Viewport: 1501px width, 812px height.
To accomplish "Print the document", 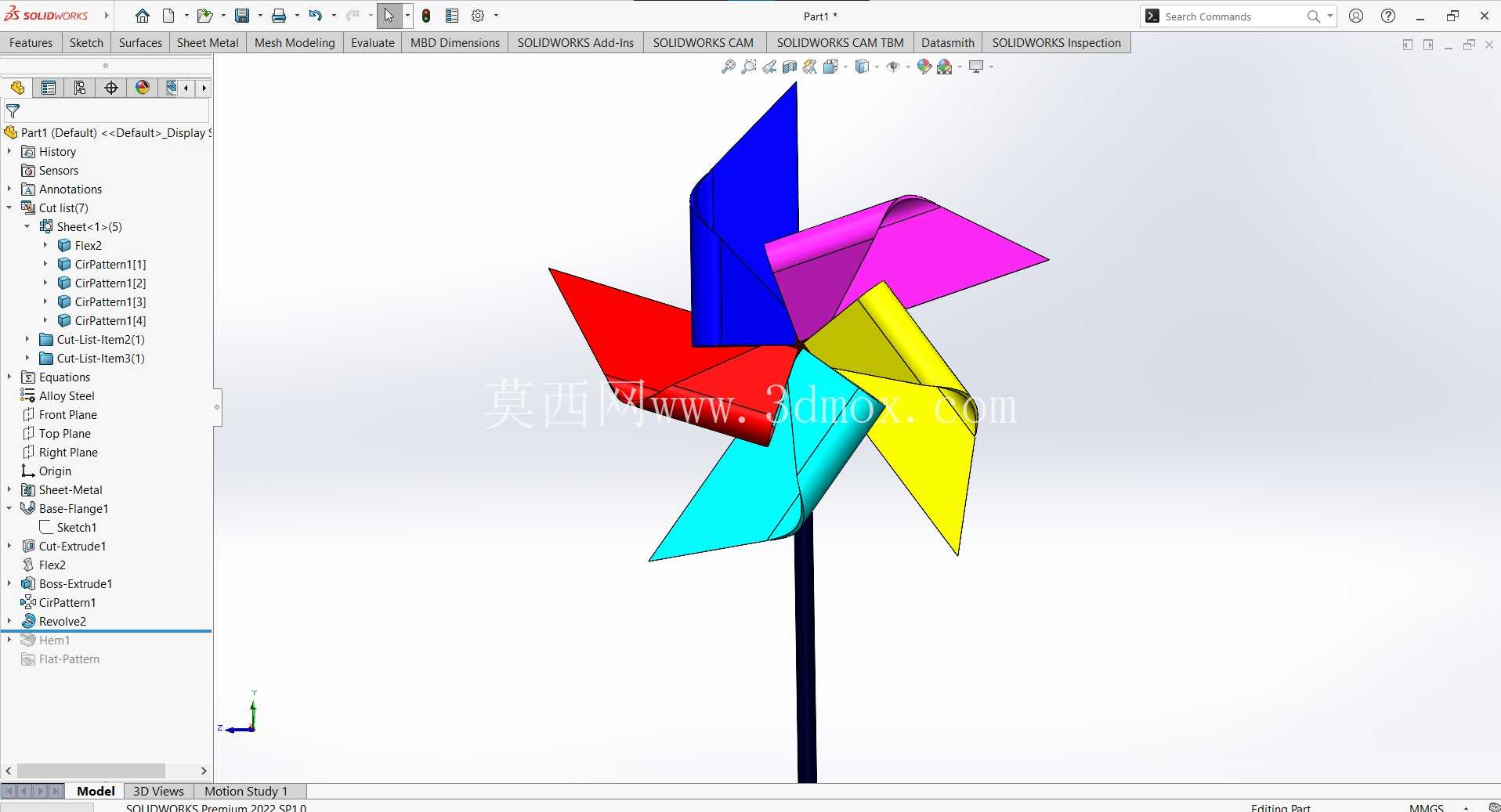I will tap(279, 16).
